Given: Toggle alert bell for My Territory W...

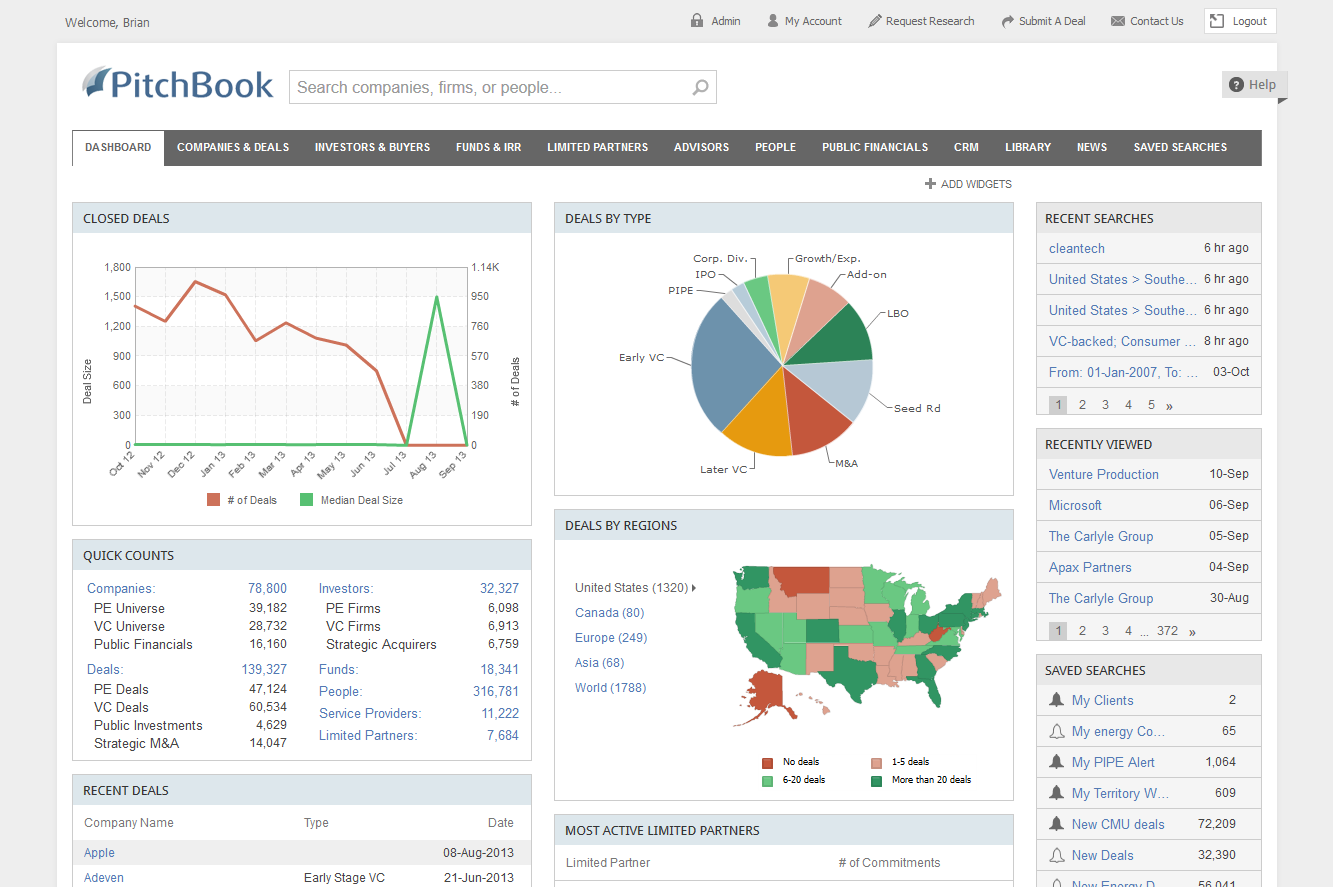Looking at the screenshot, I should 1056,793.
